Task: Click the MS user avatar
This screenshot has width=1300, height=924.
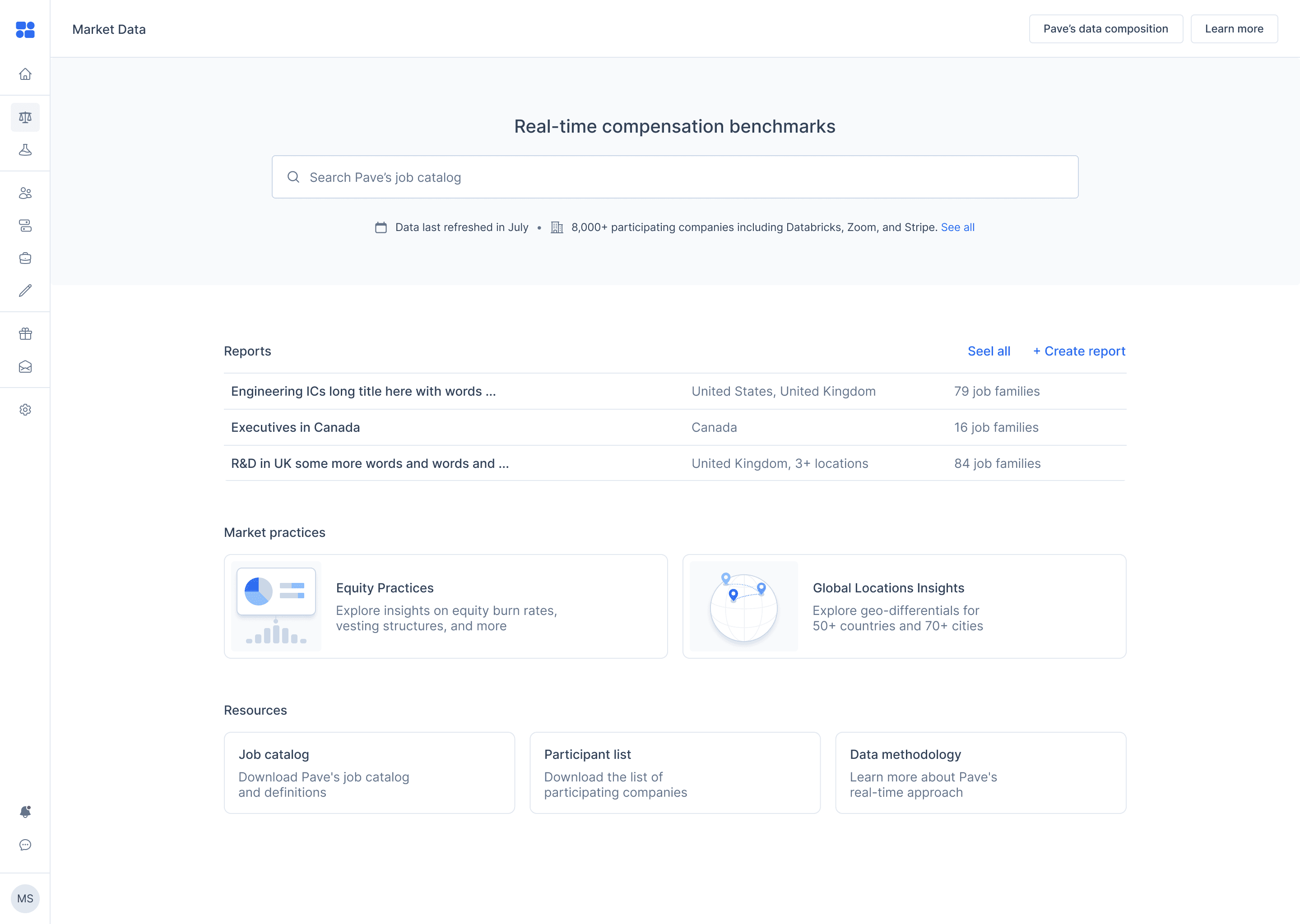Action: 25,898
